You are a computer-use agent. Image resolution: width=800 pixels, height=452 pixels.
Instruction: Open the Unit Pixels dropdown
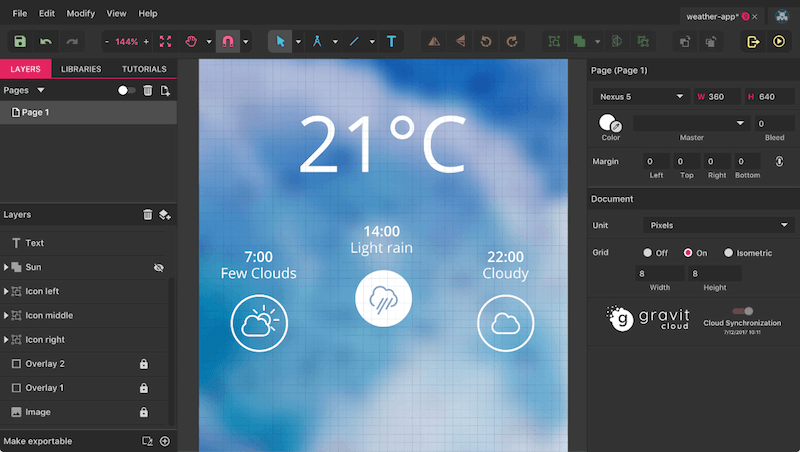coord(716,225)
